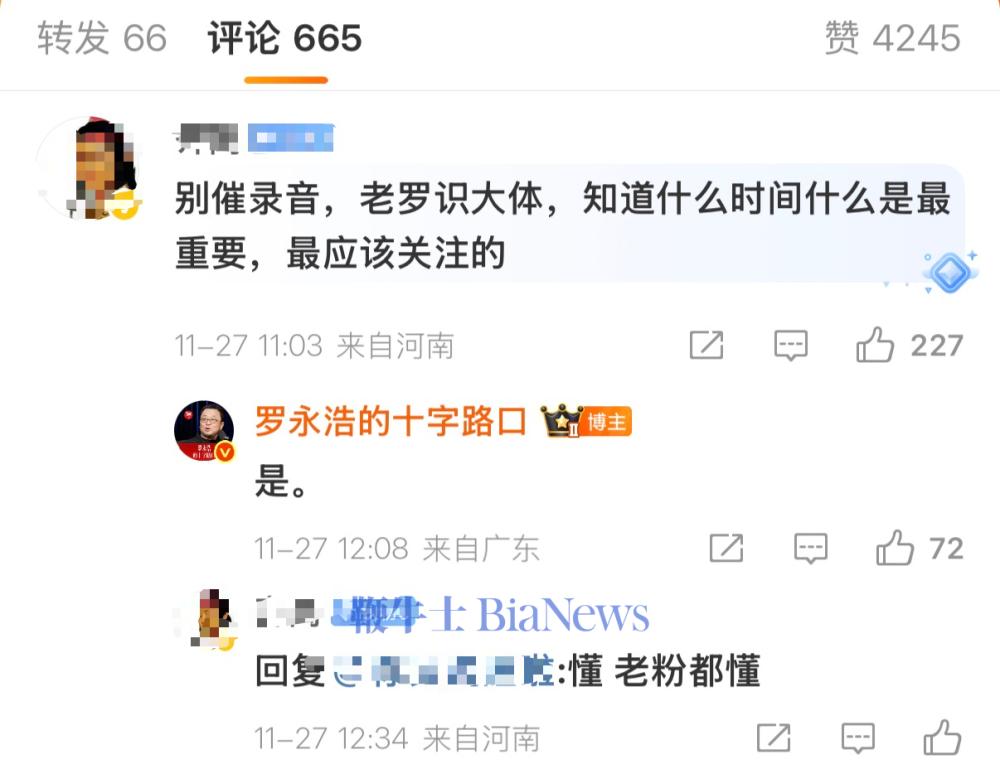The image size is (1000, 769).
Task: Open the mentioned user link after 回复
Action: [x=443, y=671]
